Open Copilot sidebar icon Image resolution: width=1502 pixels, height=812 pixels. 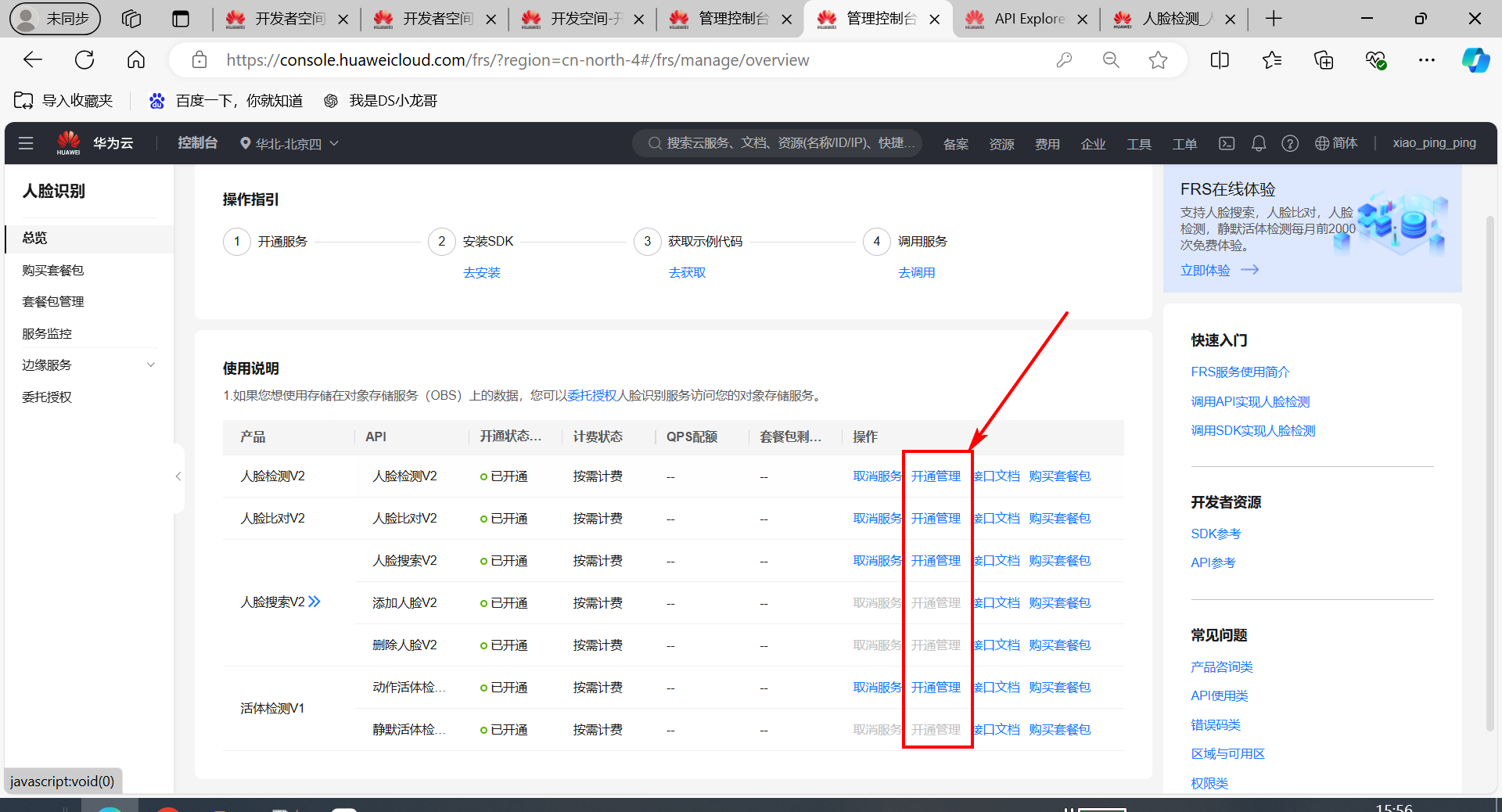pos(1475,60)
